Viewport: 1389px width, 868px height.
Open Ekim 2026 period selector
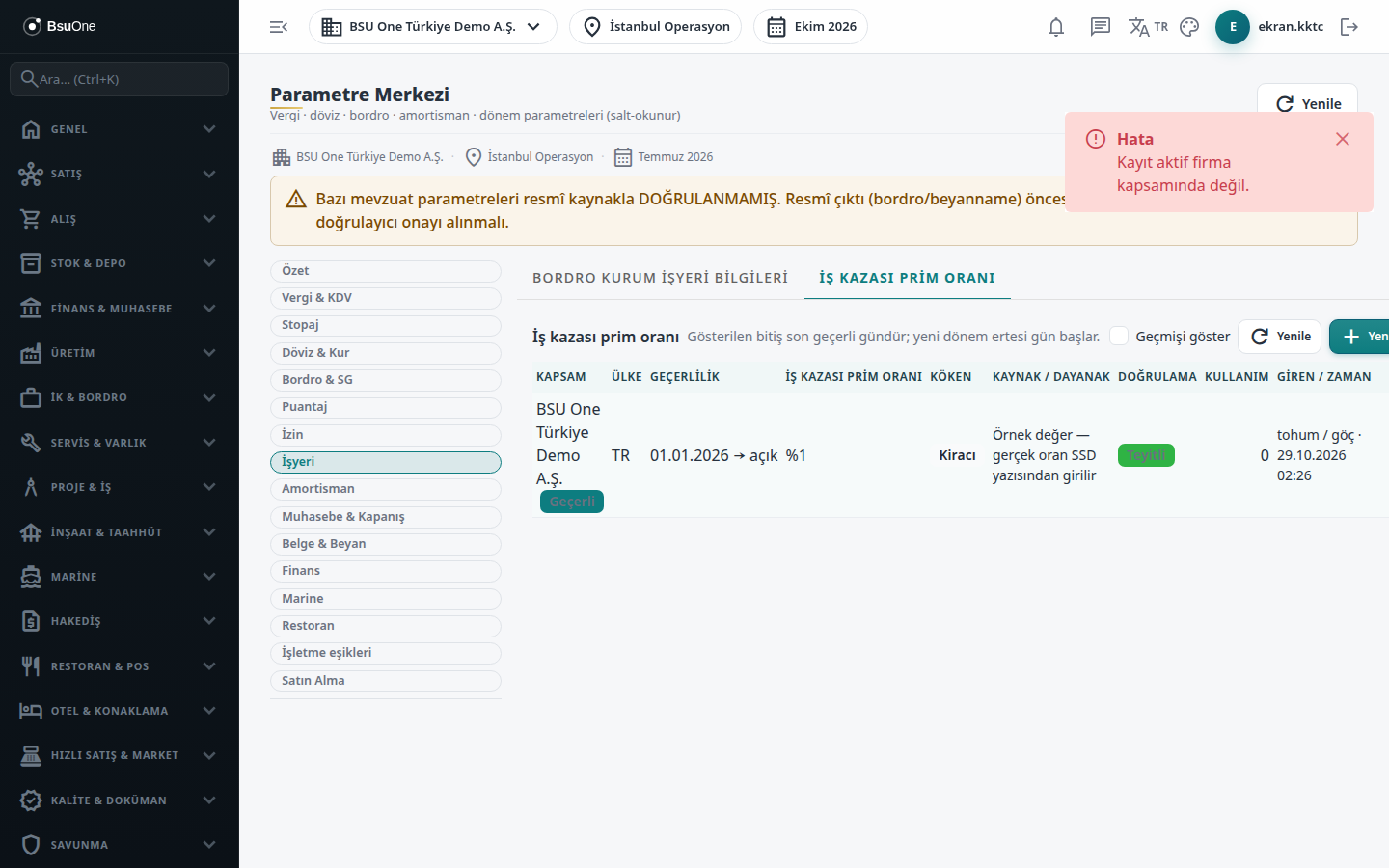[x=811, y=27]
